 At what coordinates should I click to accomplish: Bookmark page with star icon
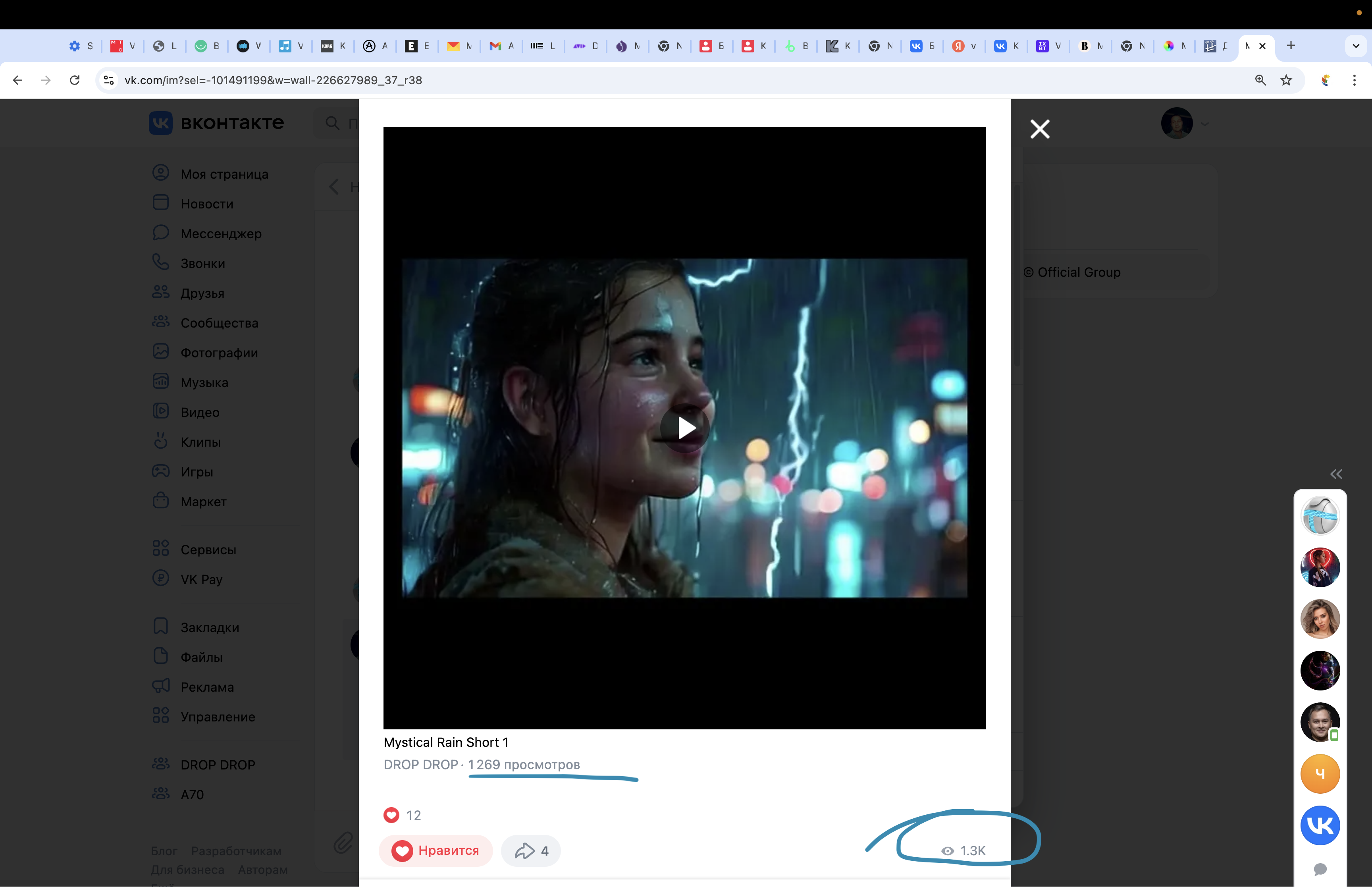[1285, 80]
